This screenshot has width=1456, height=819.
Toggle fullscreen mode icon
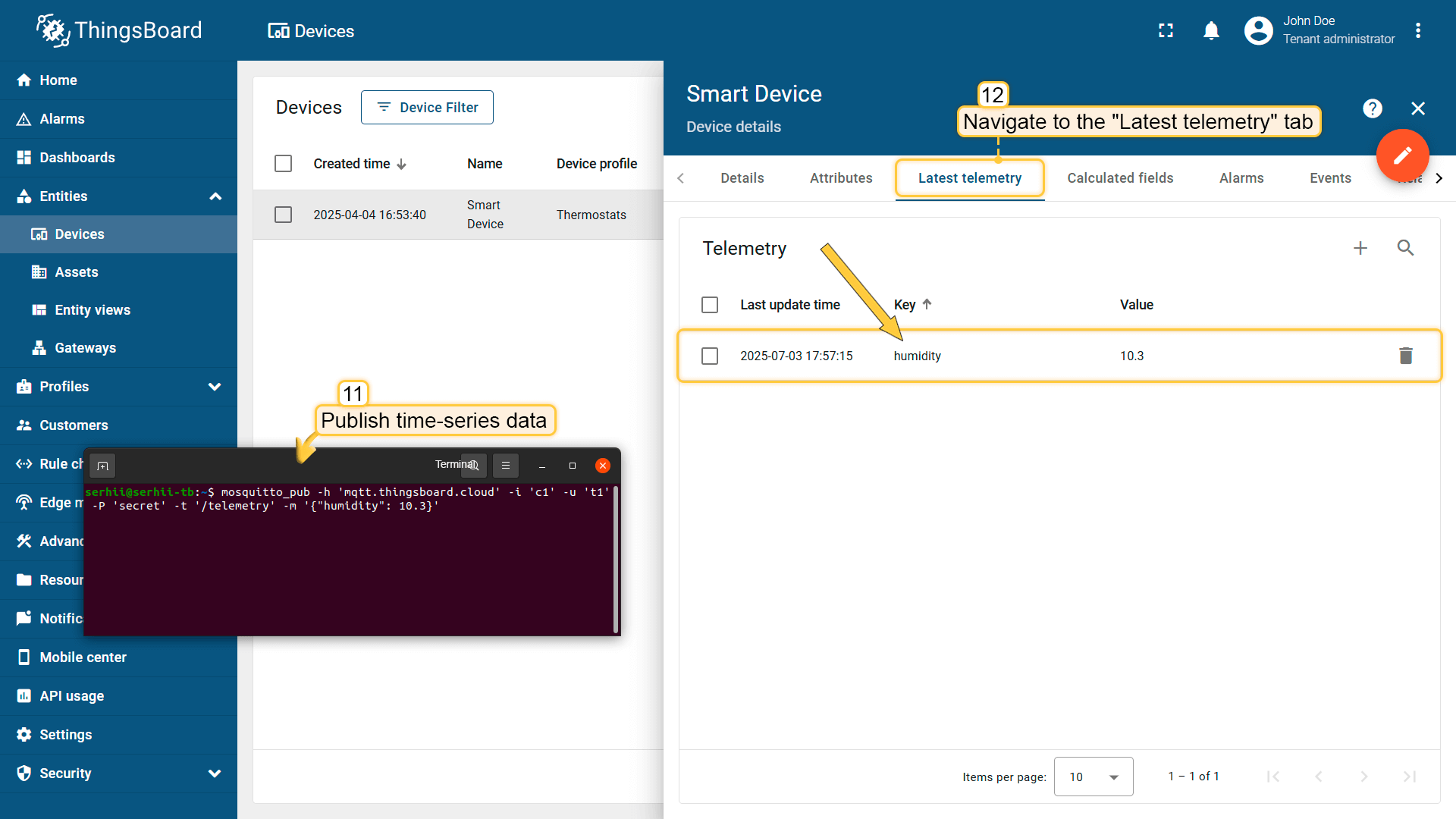1166,31
